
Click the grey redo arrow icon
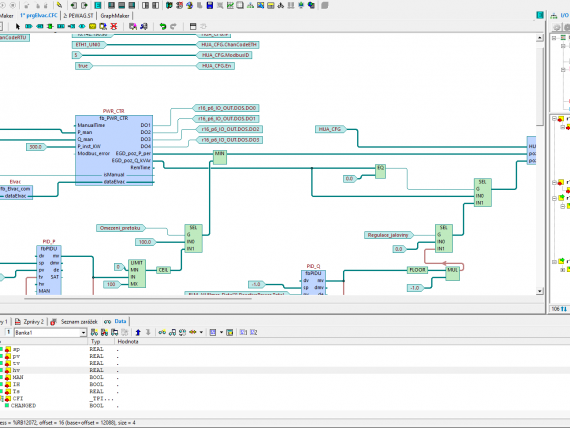pos(173,26)
